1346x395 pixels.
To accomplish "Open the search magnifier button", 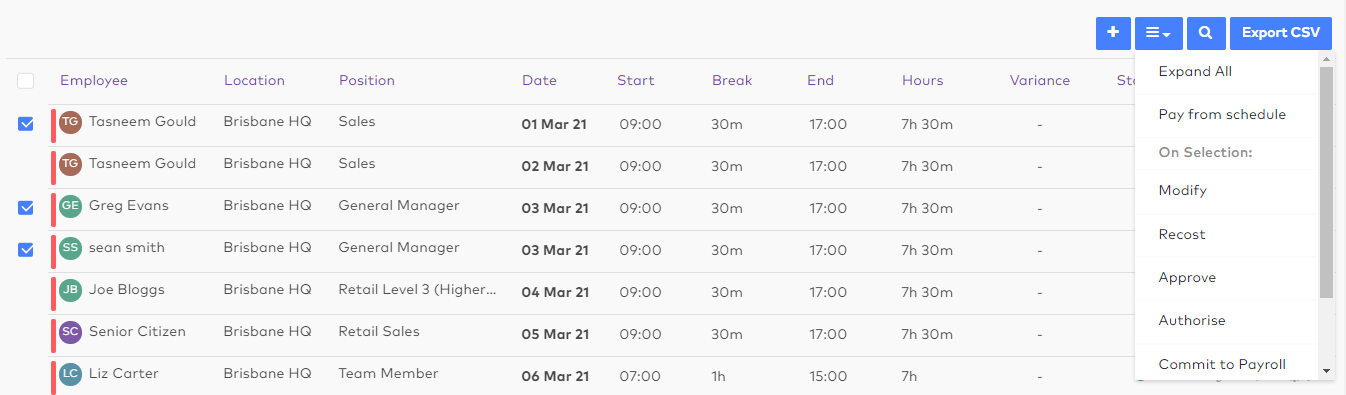I will tap(1206, 33).
